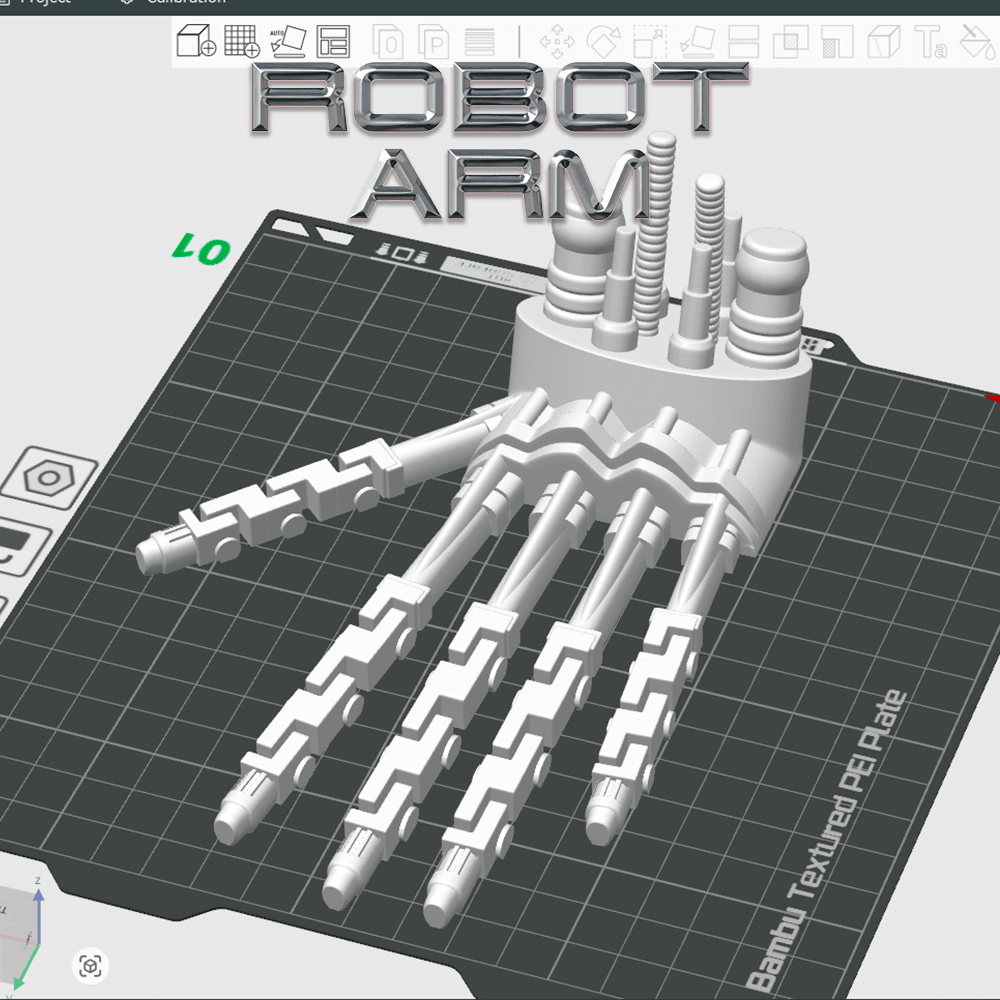Click the Add plate grid icon
Screen dimensions: 1000x1000
[x=242, y=41]
